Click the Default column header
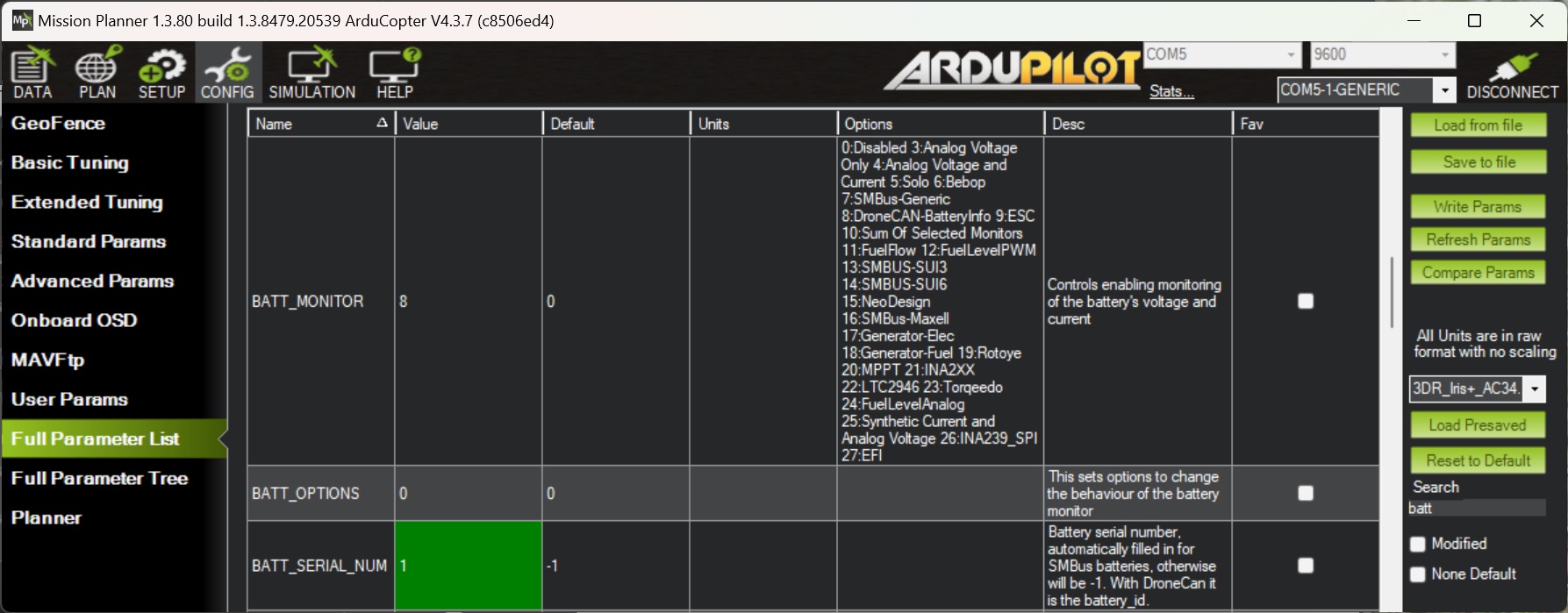Image resolution: width=1568 pixels, height=613 pixels. click(616, 124)
